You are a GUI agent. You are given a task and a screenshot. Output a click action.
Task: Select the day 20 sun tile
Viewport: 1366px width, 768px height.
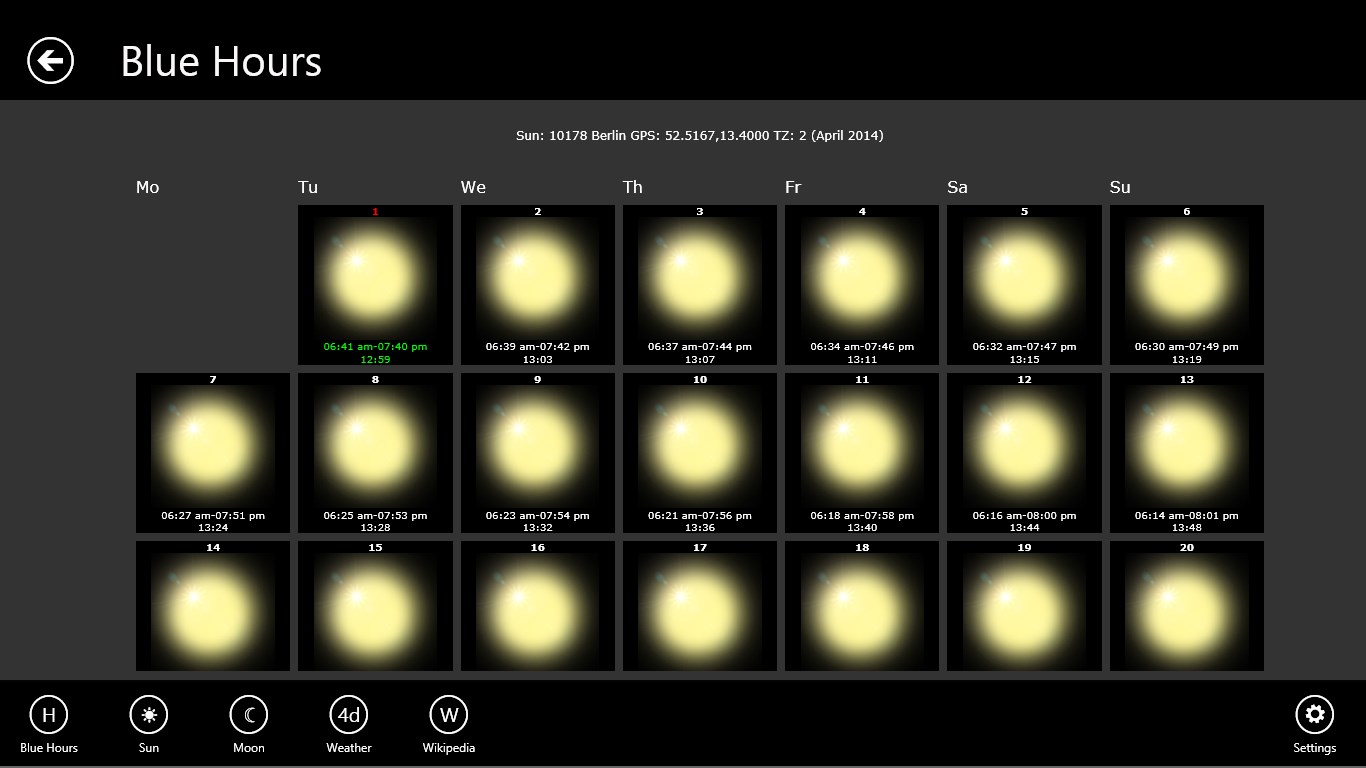pos(1186,606)
